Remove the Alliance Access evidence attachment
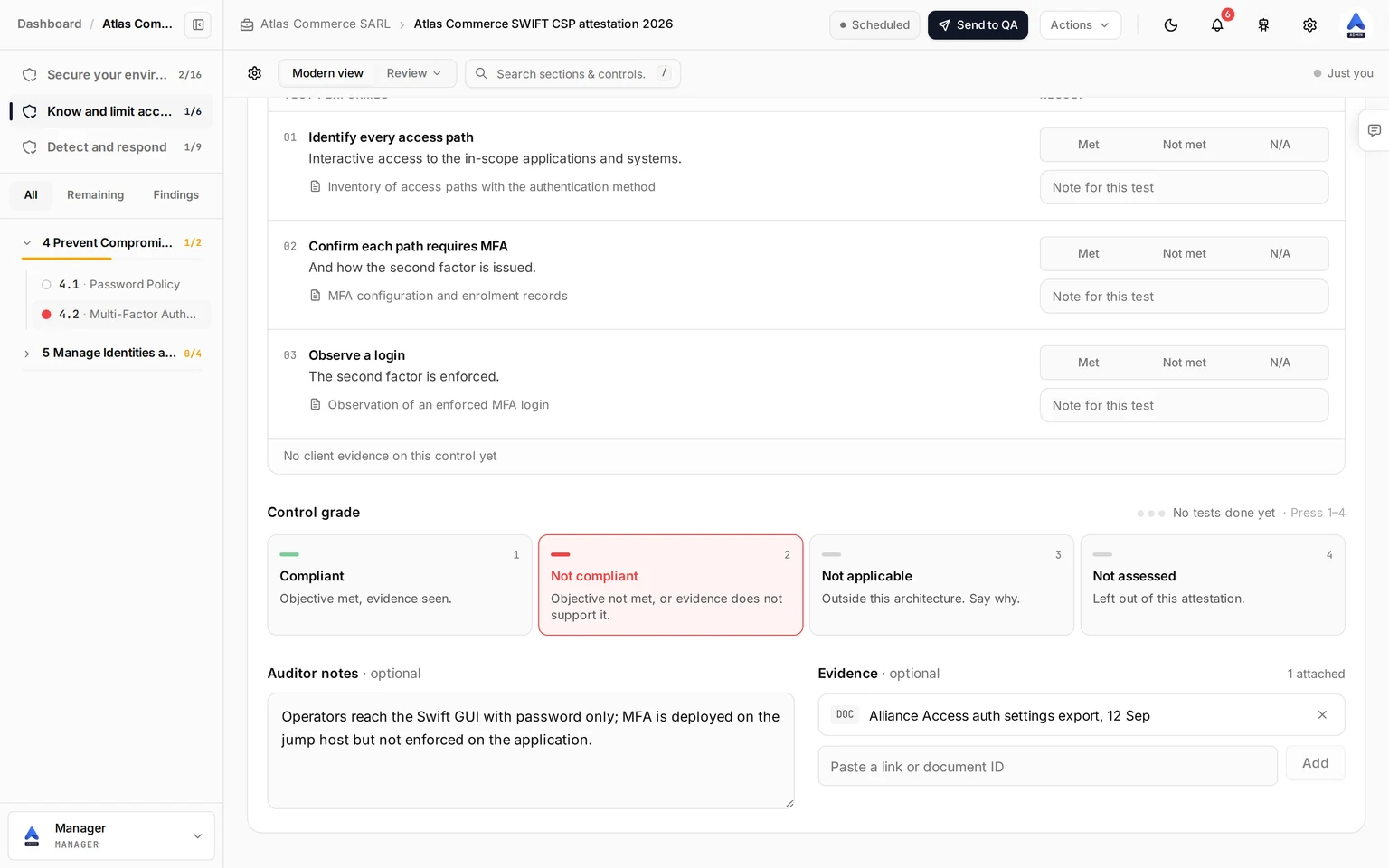The width and height of the screenshot is (1389, 868). click(1322, 715)
